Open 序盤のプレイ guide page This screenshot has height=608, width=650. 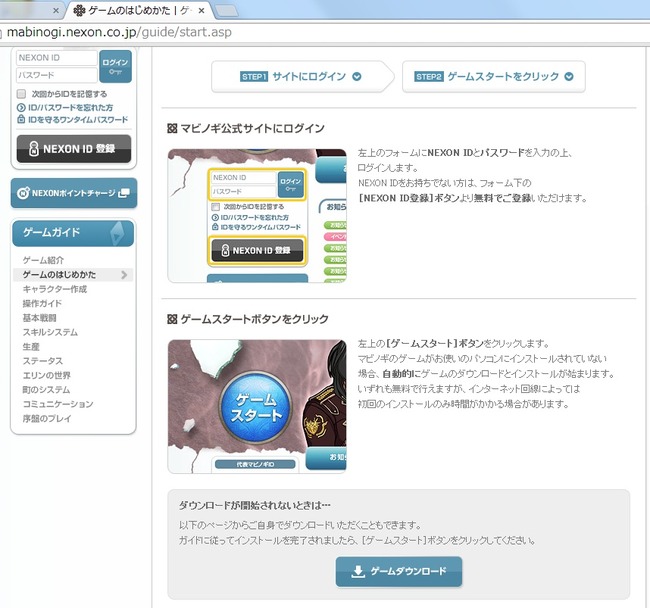47,419
